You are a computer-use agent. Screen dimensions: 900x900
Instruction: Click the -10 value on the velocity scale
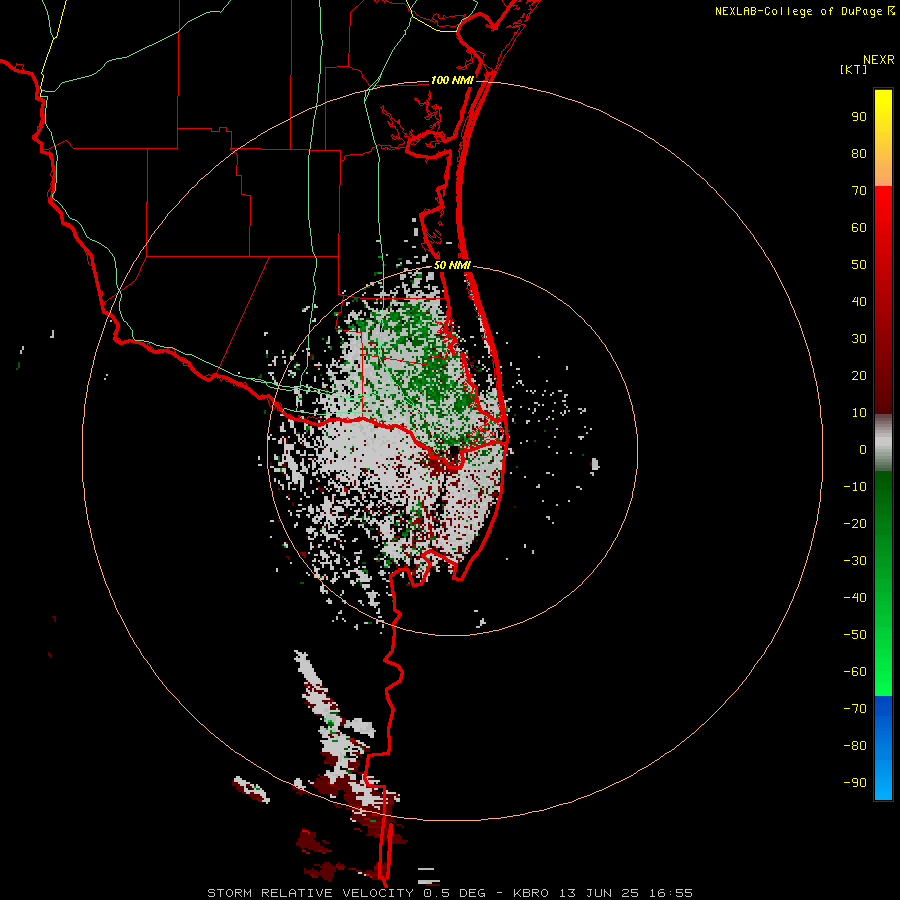[x=855, y=487]
